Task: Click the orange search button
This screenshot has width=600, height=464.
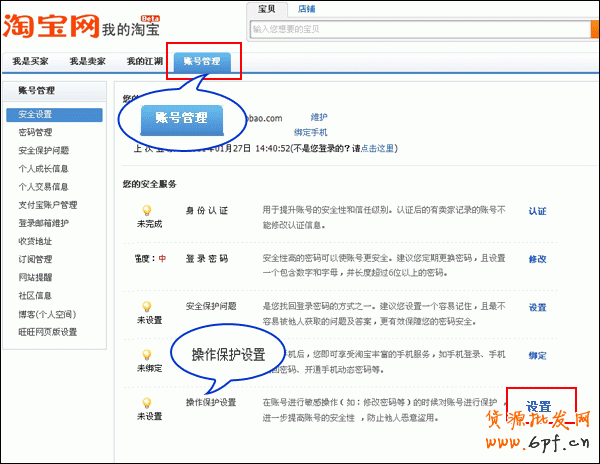Action: click(x=595, y=29)
